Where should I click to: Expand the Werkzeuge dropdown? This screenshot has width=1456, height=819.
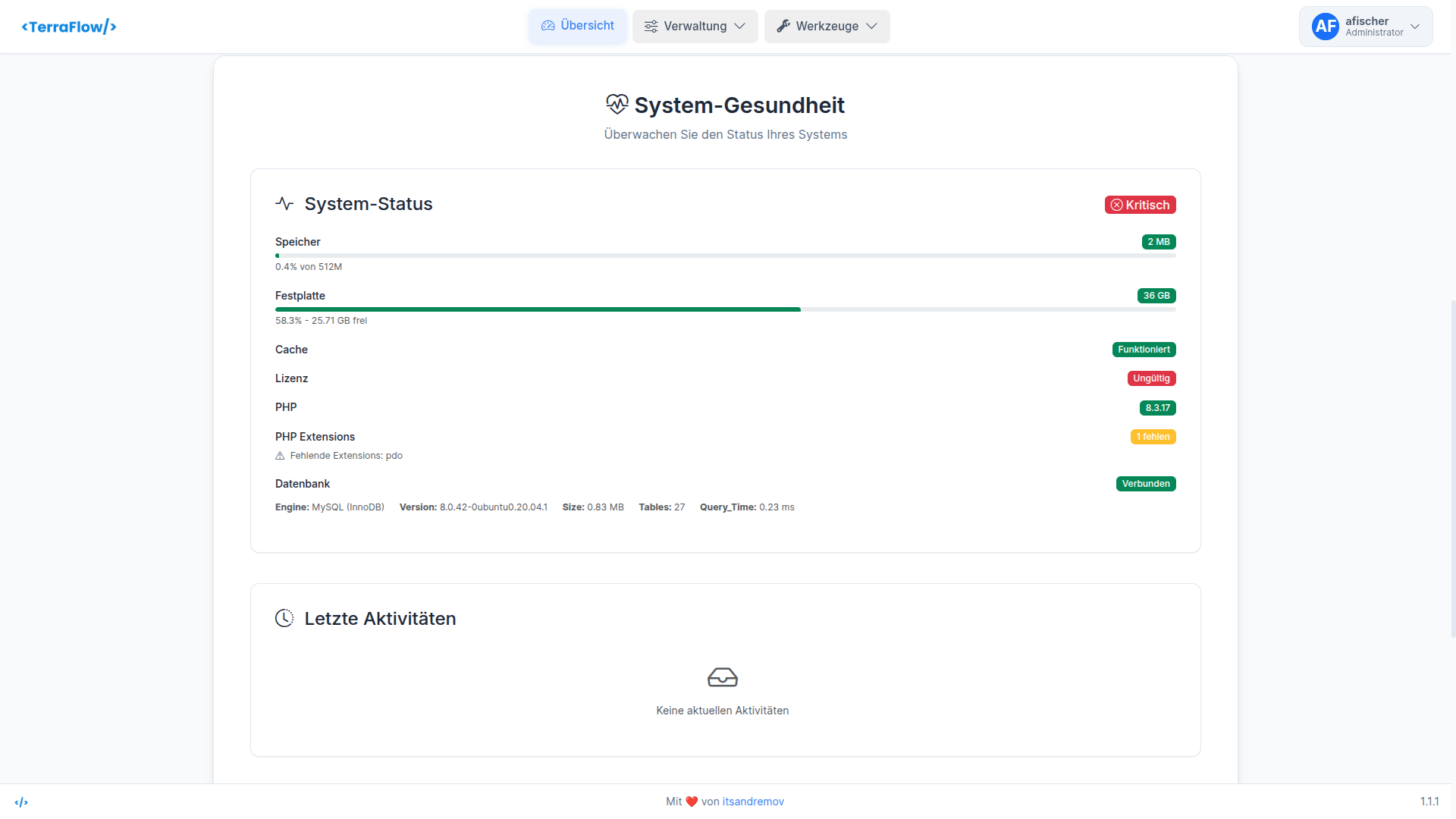click(x=827, y=26)
